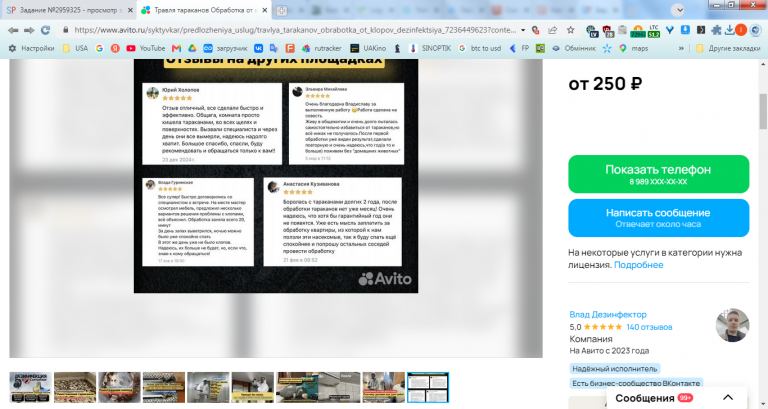Select the second gallery thumbnail
This screenshot has height=409, width=768.
point(75,387)
